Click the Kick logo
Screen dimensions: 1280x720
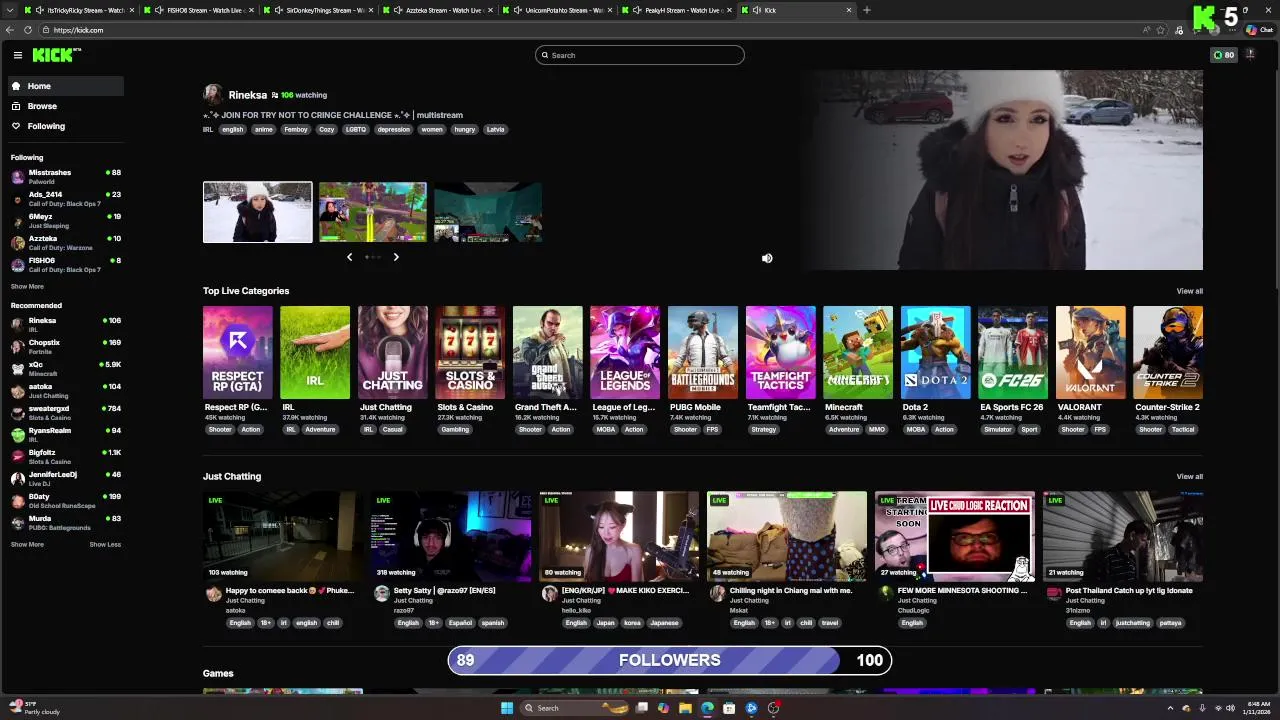pyautogui.click(x=55, y=55)
